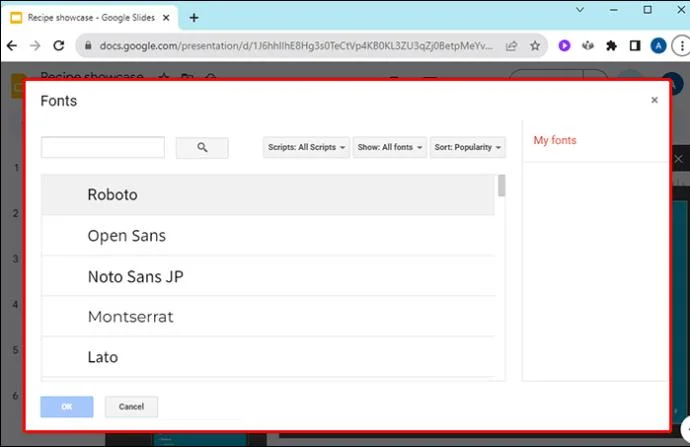Close the Fonts dialog with the X
Image resolution: width=690 pixels, height=447 pixels.
[x=654, y=100]
